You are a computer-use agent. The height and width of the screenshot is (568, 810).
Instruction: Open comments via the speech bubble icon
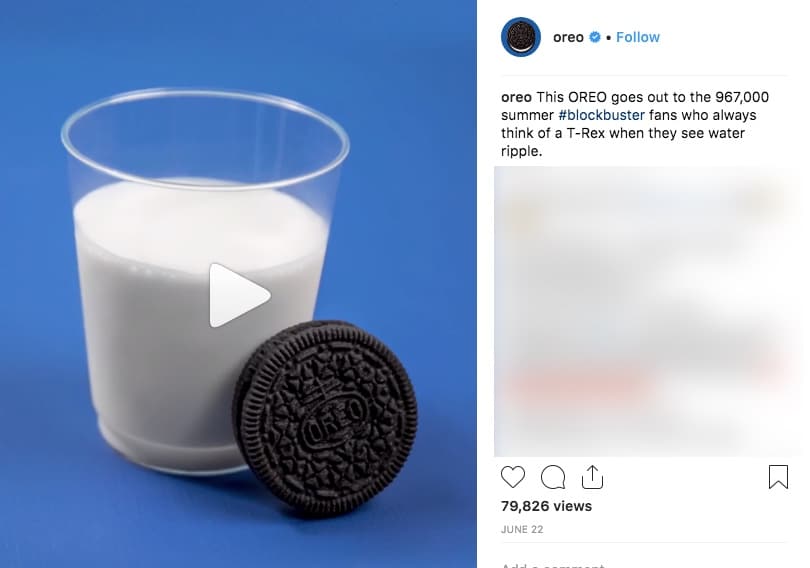click(x=553, y=477)
